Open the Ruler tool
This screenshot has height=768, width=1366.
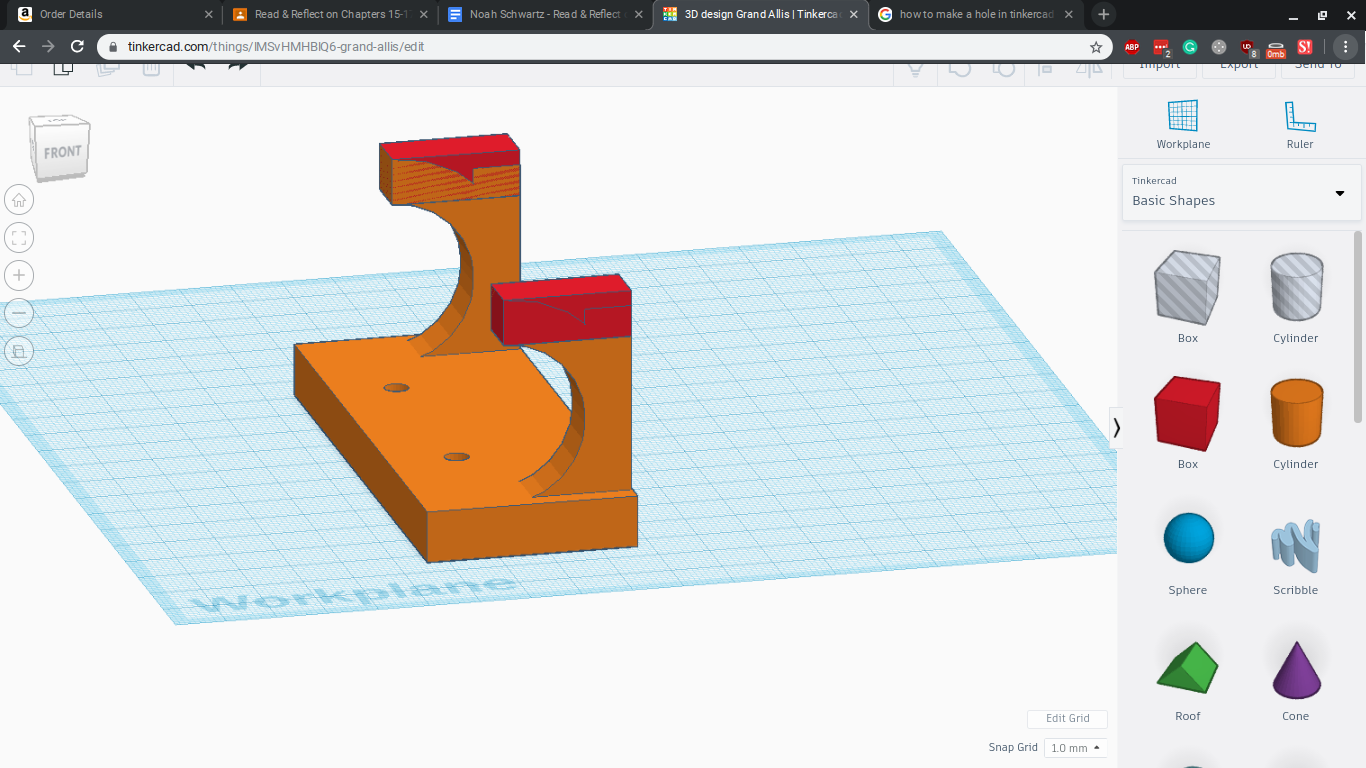(1300, 118)
